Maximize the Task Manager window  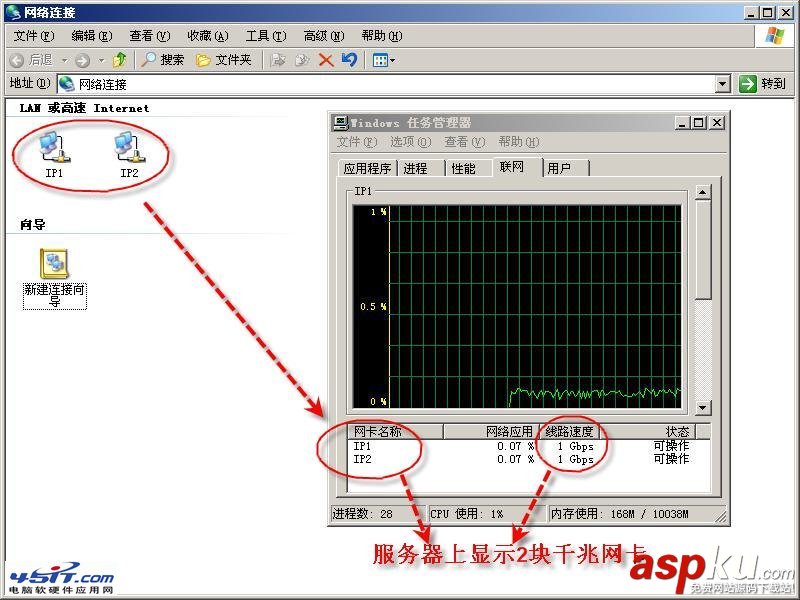click(x=699, y=122)
